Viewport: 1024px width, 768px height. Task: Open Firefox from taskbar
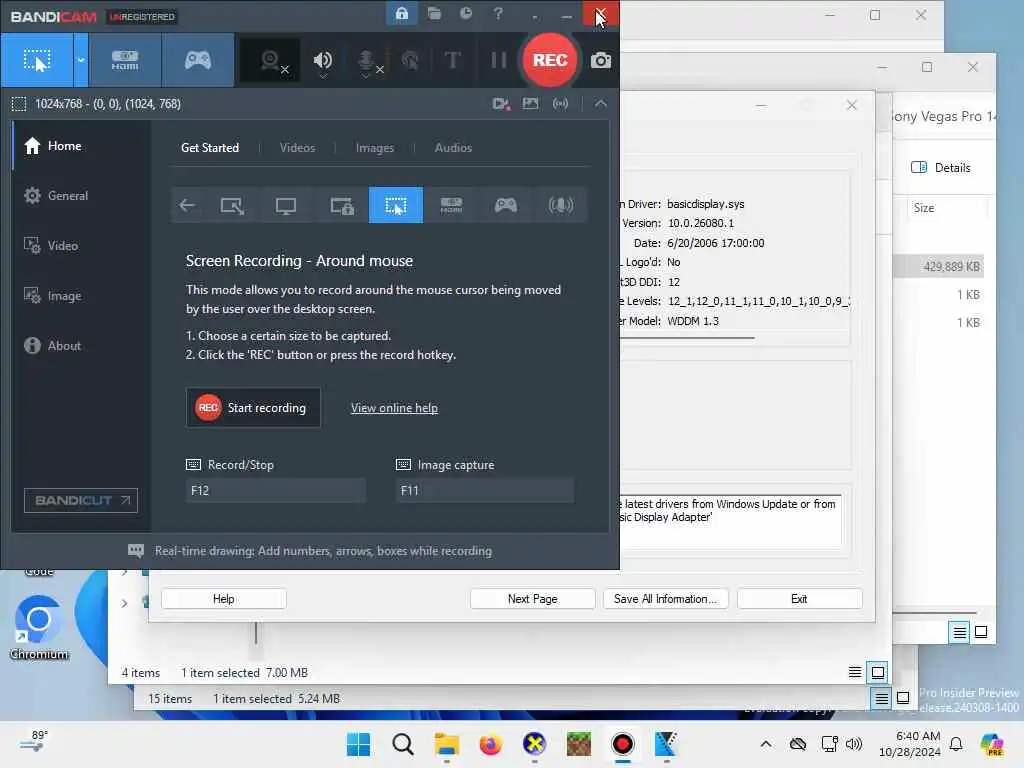(x=490, y=744)
